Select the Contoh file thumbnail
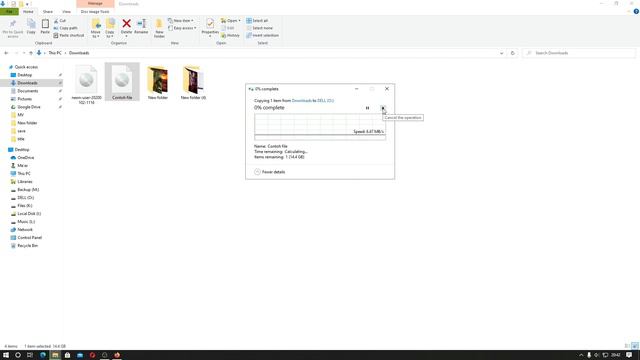The height and width of the screenshot is (360, 640). click(122, 82)
